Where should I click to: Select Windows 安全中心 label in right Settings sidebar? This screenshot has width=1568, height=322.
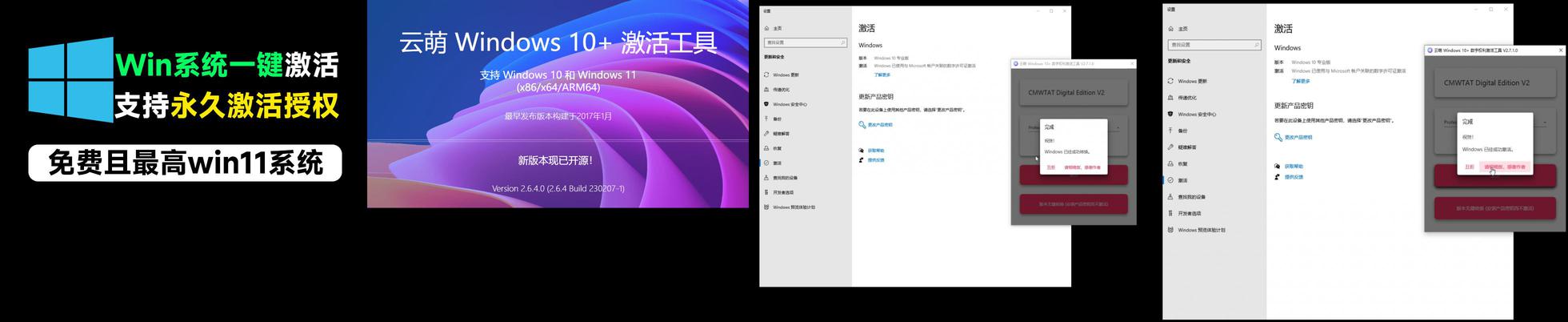(x=1197, y=114)
